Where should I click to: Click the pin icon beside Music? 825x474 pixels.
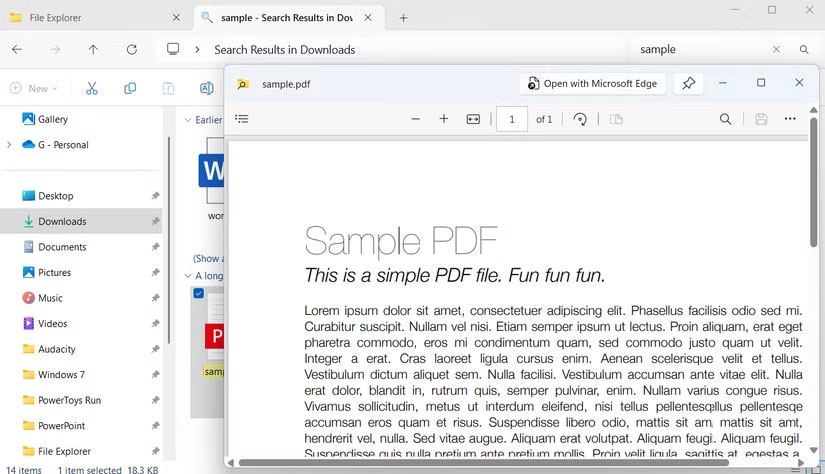(155, 298)
